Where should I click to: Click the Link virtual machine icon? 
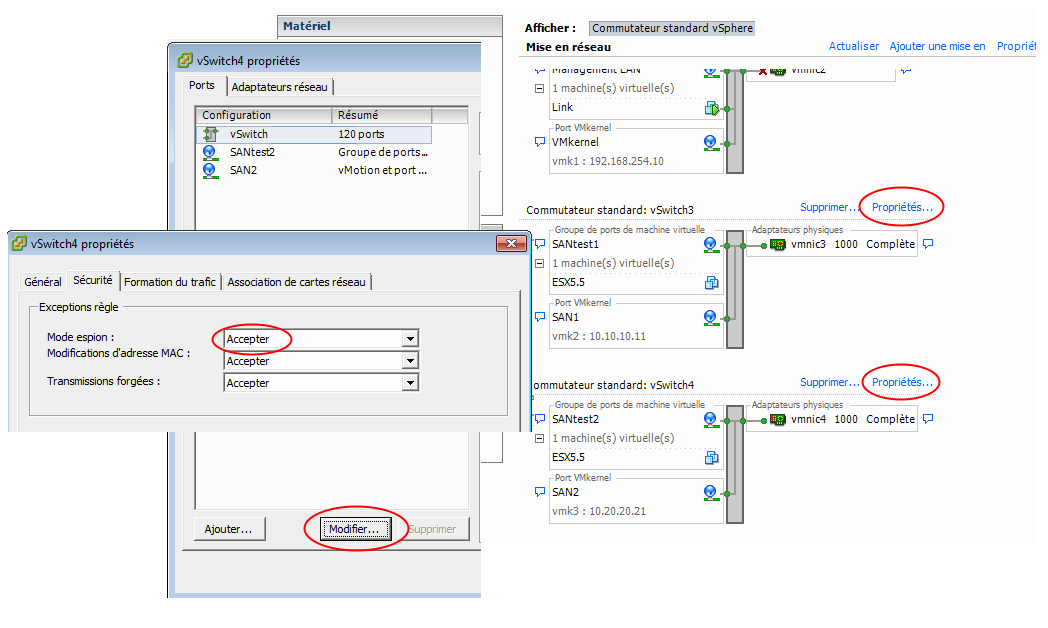click(x=711, y=108)
